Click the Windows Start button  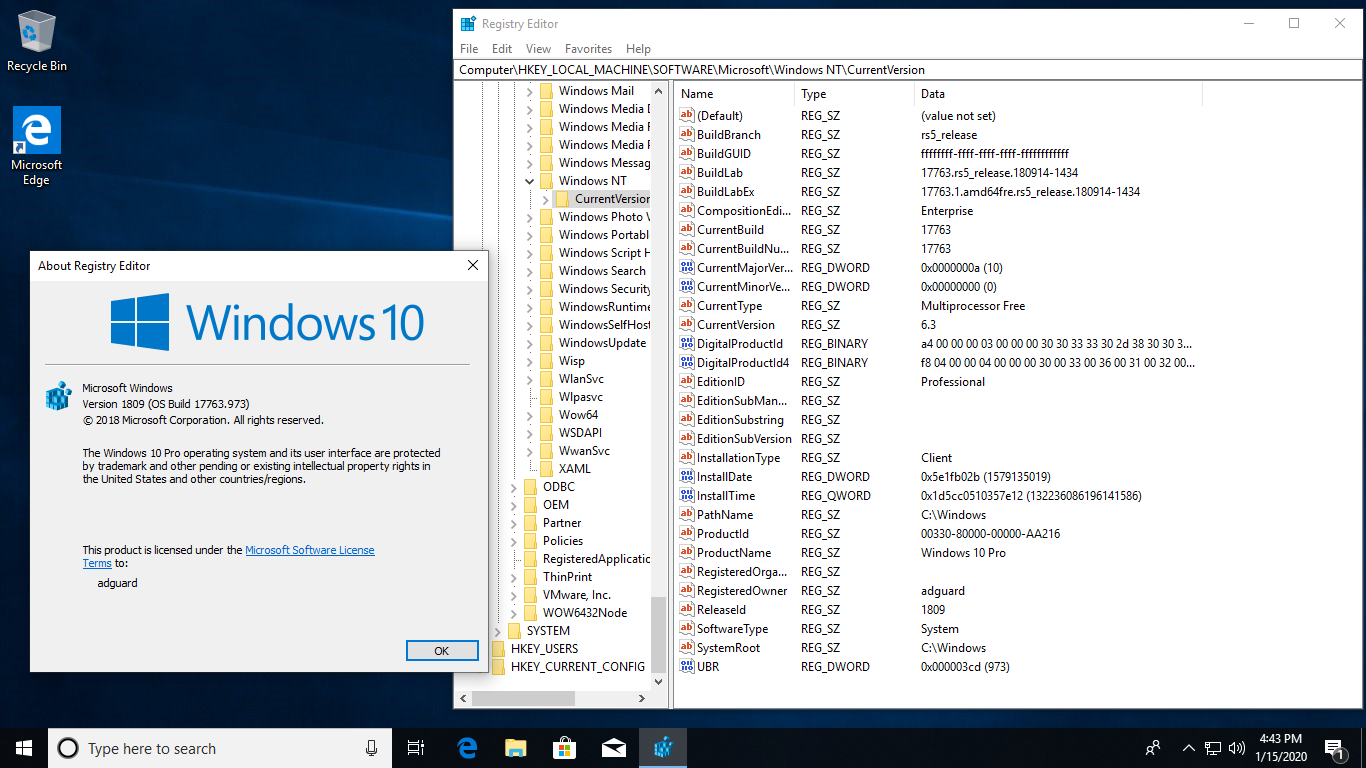24,748
